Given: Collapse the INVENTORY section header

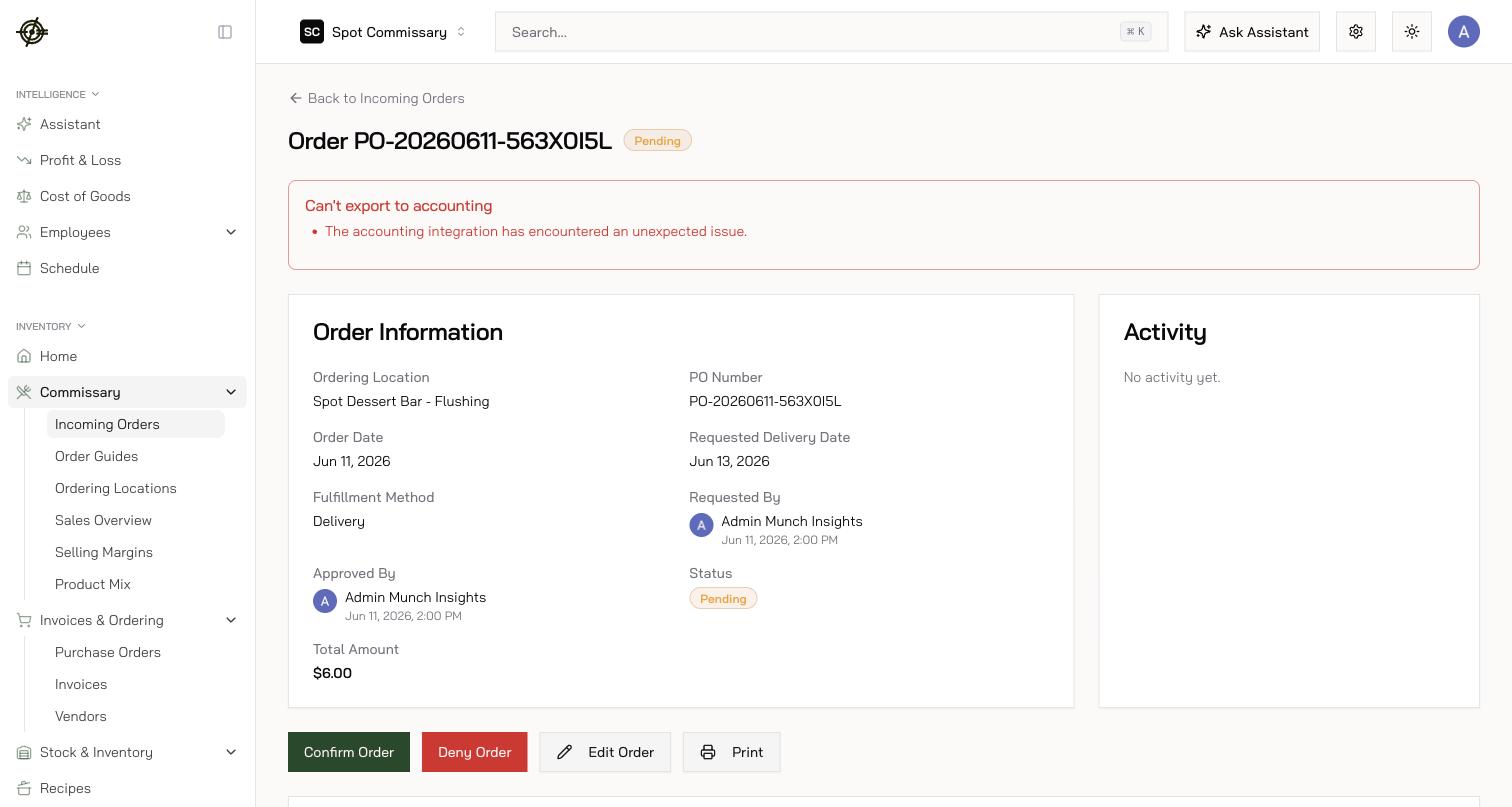Looking at the screenshot, I should click(50, 326).
